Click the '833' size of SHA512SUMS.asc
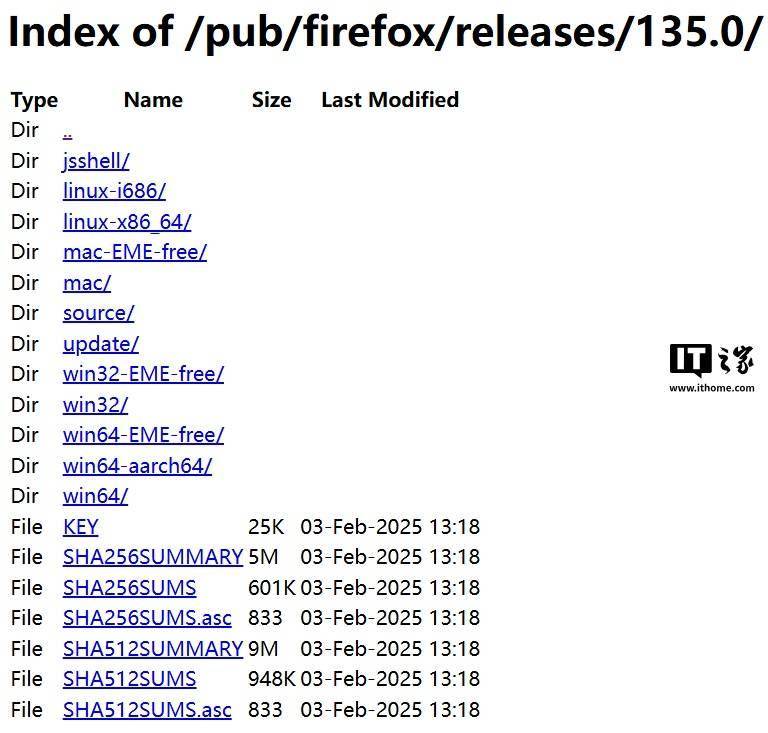768x733 pixels. pyautogui.click(x=265, y=710)
